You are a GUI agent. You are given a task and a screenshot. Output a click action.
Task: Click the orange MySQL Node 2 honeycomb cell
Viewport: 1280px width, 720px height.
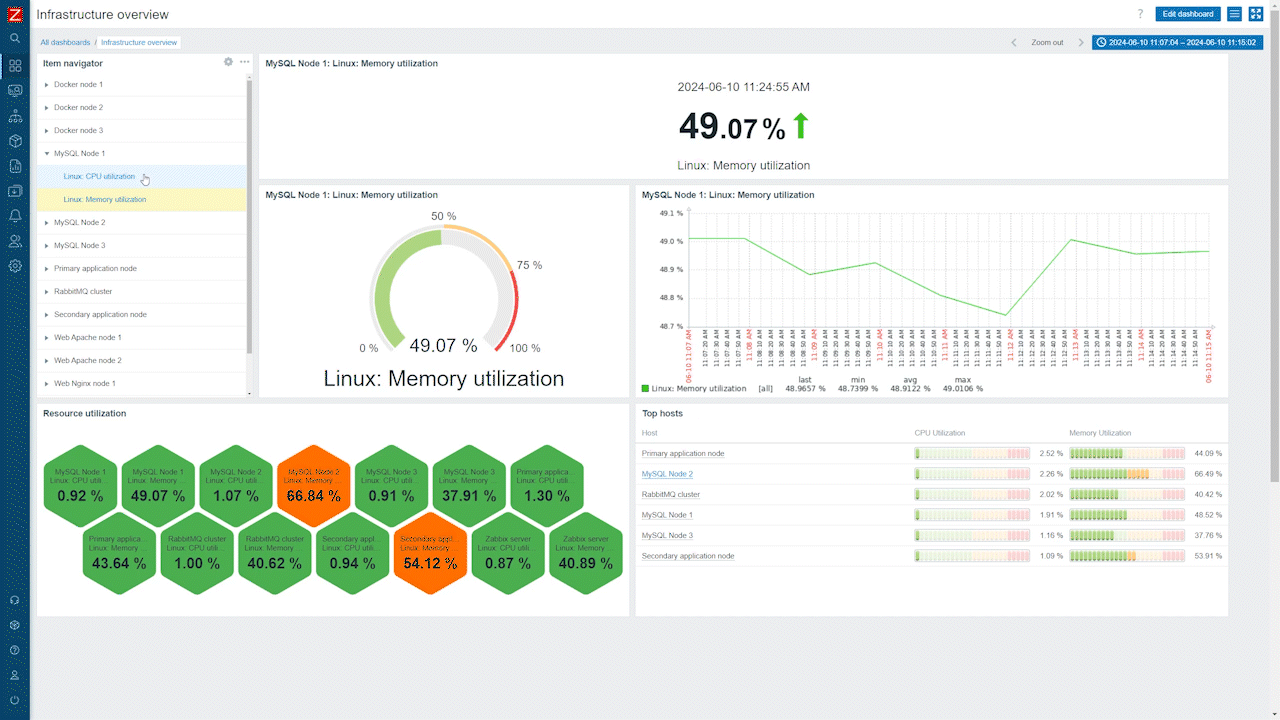coord(314,485)
